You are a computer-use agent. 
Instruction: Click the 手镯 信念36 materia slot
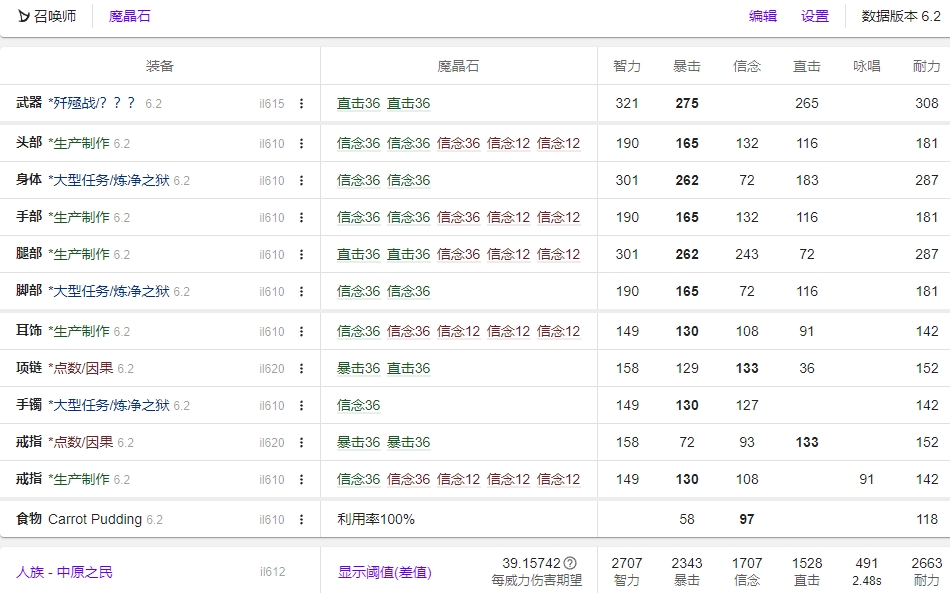coord(358,405)
